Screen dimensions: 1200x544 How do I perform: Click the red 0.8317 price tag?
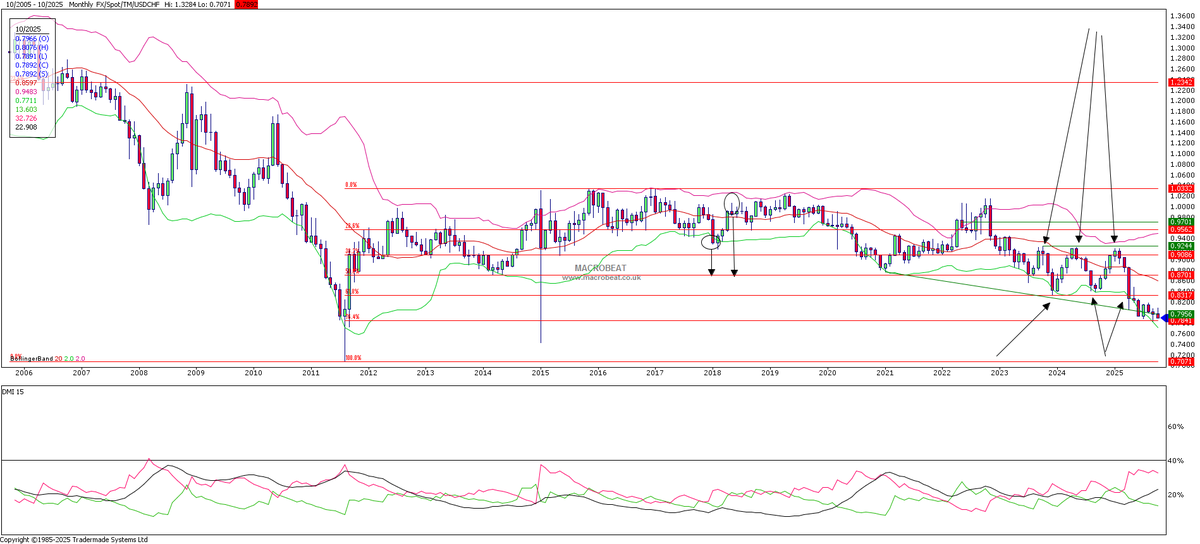pyautogui.click(x=1181, y=295)
